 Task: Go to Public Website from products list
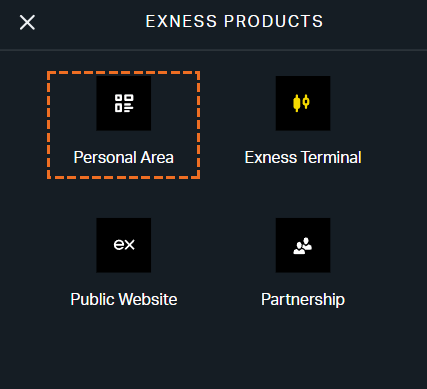click(x=124, y=263)
